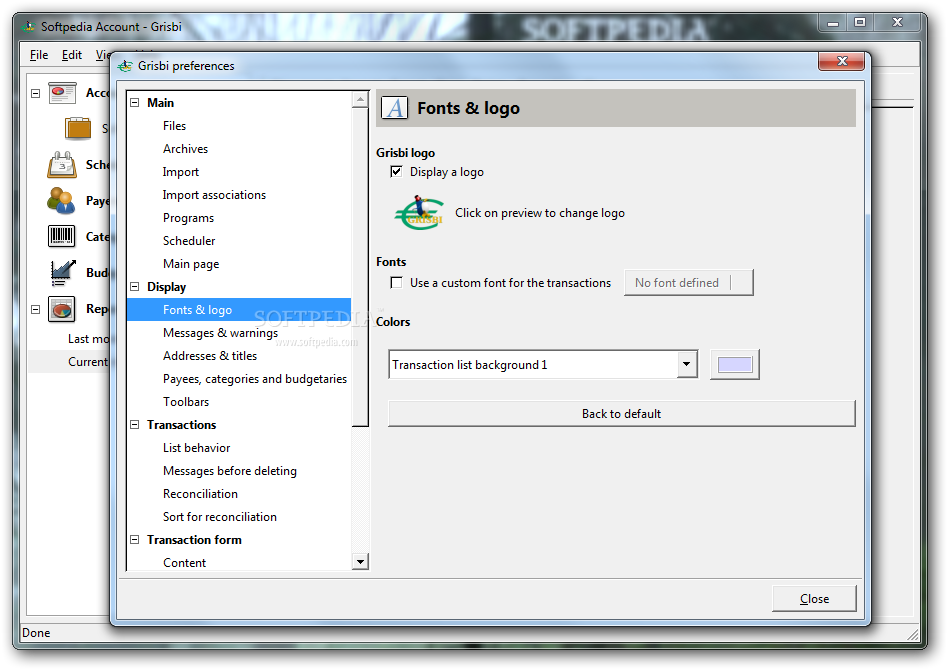Collapse the Main tree section
948x670 pixels.
coord(135,103)
